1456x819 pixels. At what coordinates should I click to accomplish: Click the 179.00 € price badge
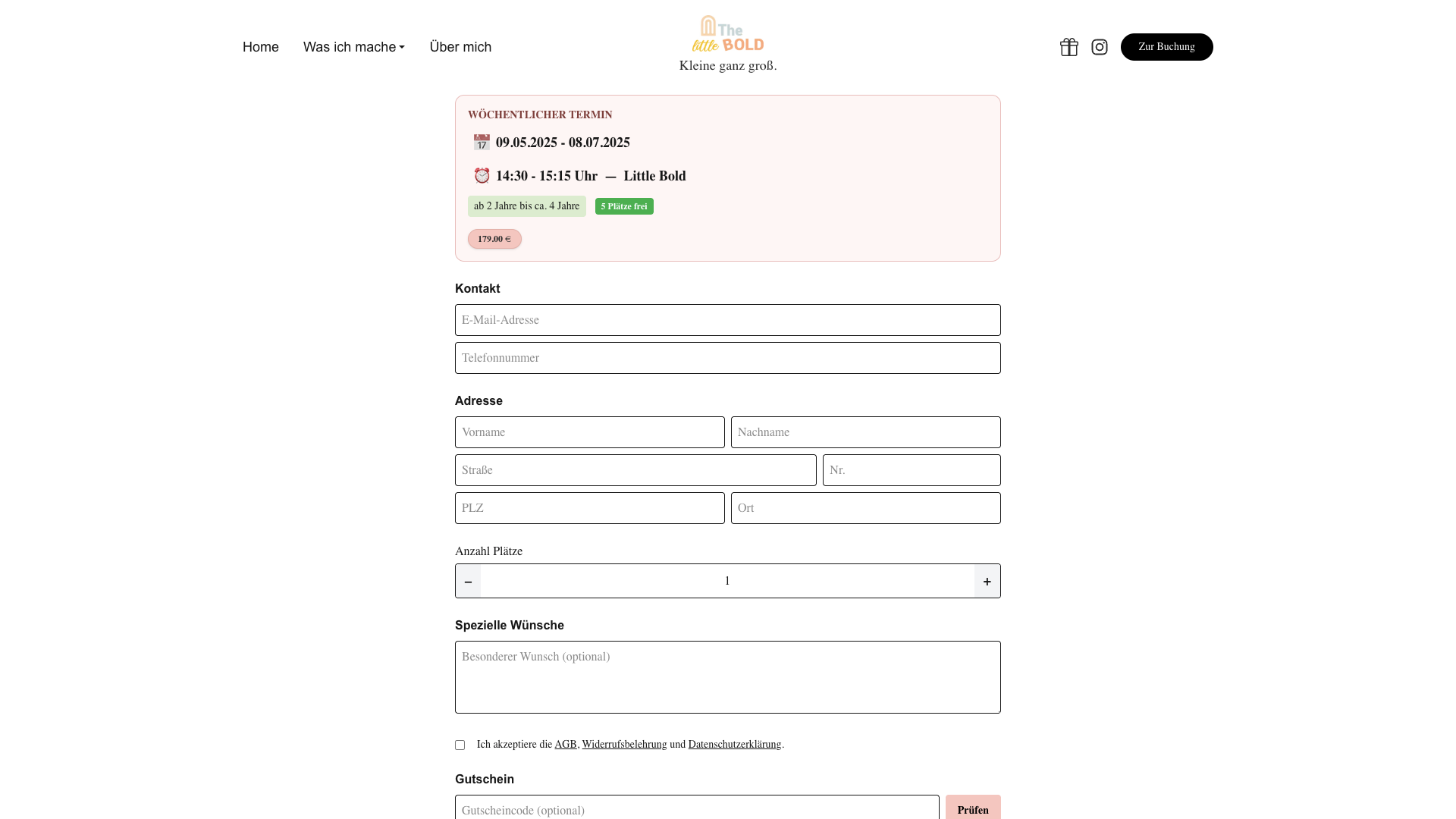[494, 239]
